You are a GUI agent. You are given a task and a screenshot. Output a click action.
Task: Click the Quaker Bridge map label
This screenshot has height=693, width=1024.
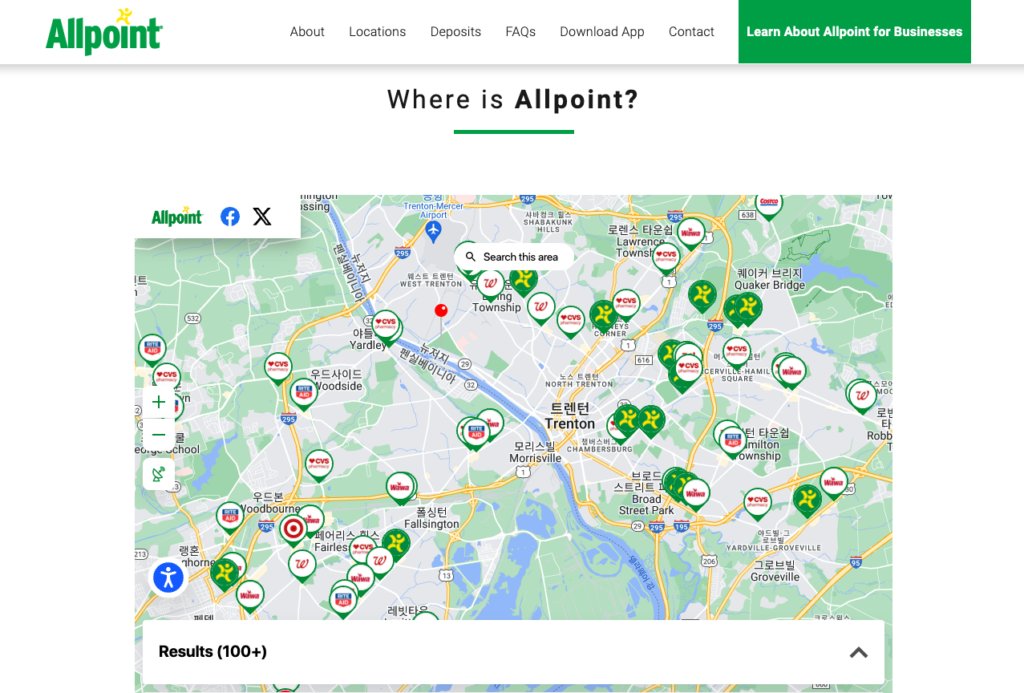[x=769, y=279]
